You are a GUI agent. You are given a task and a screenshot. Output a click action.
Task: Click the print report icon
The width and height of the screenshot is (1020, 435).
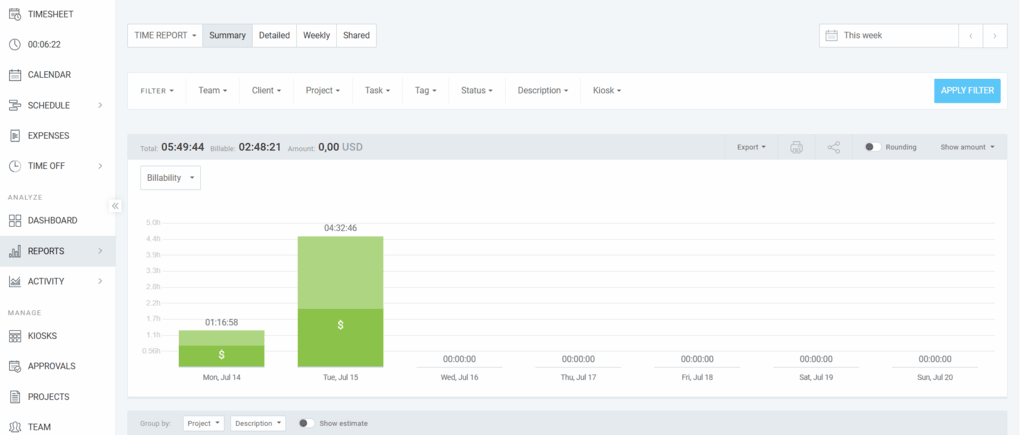(796, 147)
